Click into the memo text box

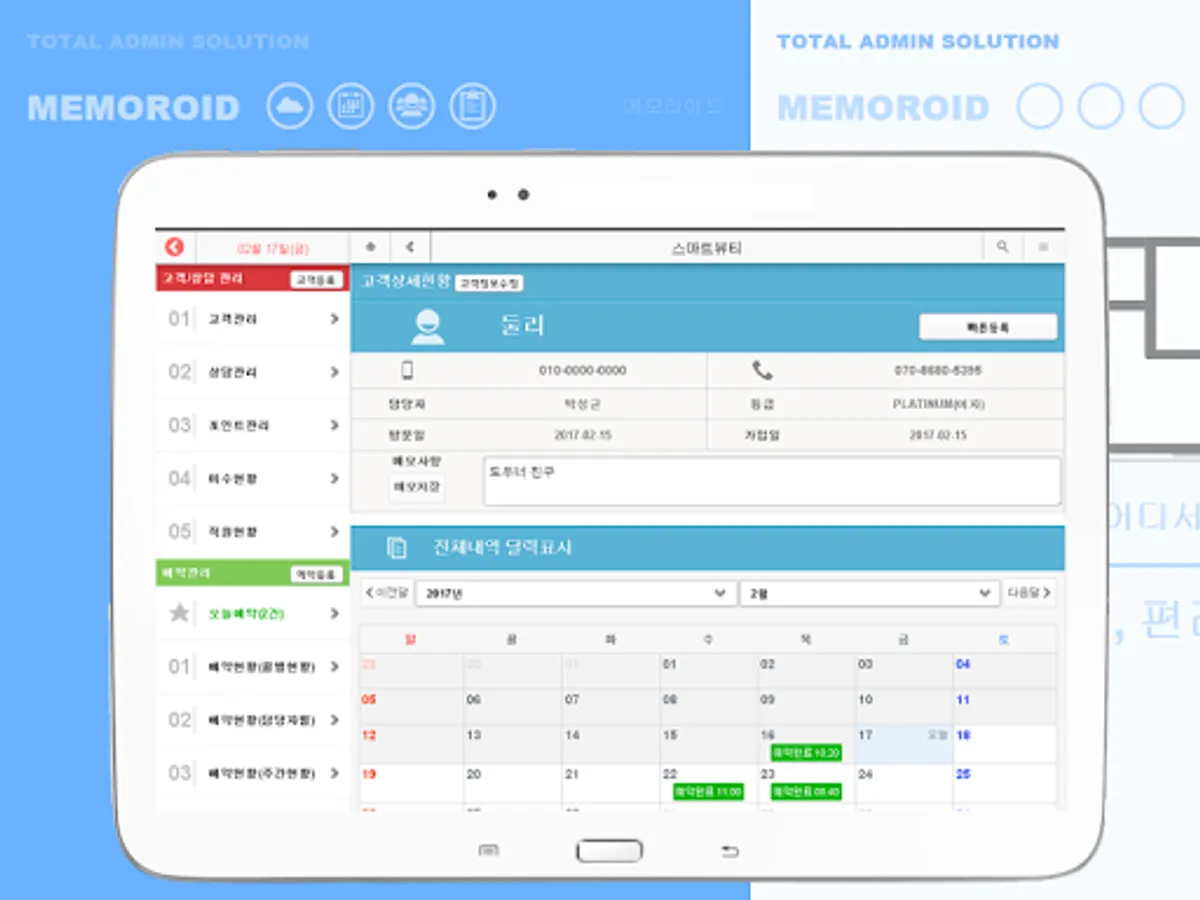[772, 481]
